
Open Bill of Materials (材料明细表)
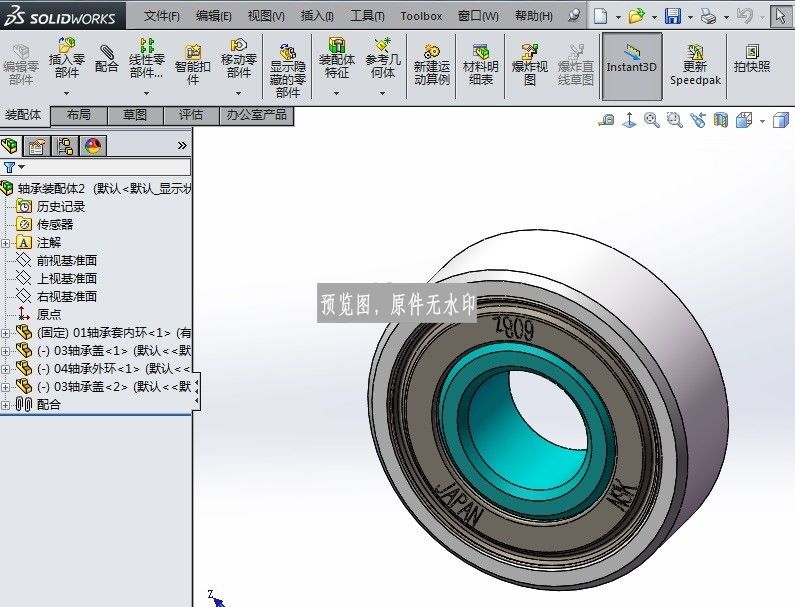[x=480, y=64]
